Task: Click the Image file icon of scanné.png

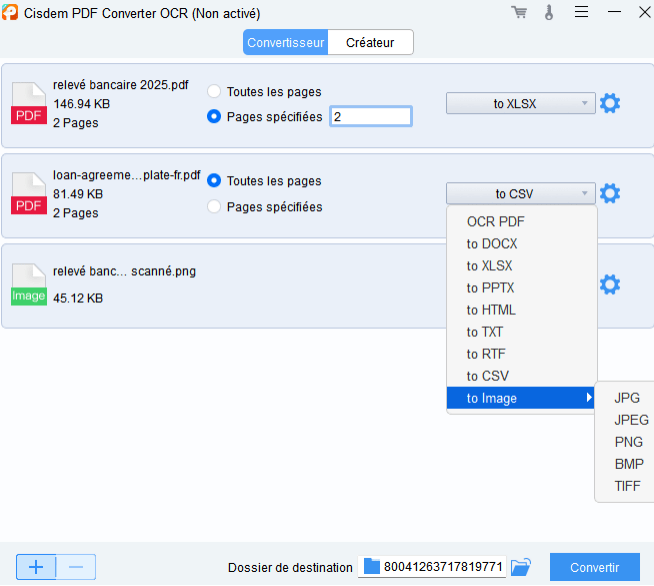Action: pos(29,284)
